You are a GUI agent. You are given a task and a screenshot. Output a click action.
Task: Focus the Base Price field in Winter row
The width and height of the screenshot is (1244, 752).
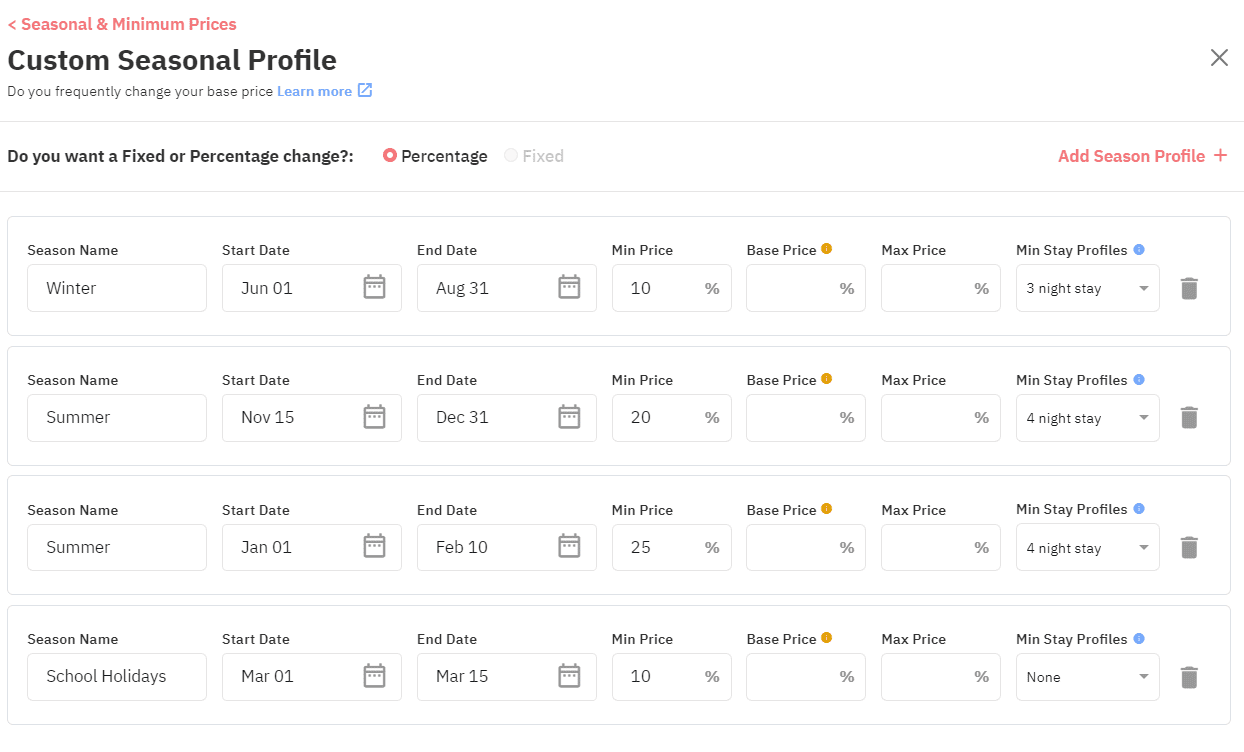click(x=806, y=288)
